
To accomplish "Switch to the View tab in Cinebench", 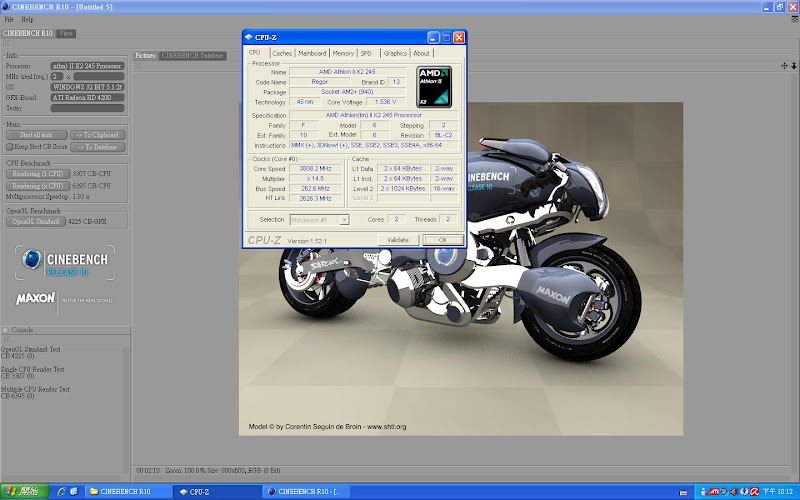I will pyautogui.click(x=65, y=33).
